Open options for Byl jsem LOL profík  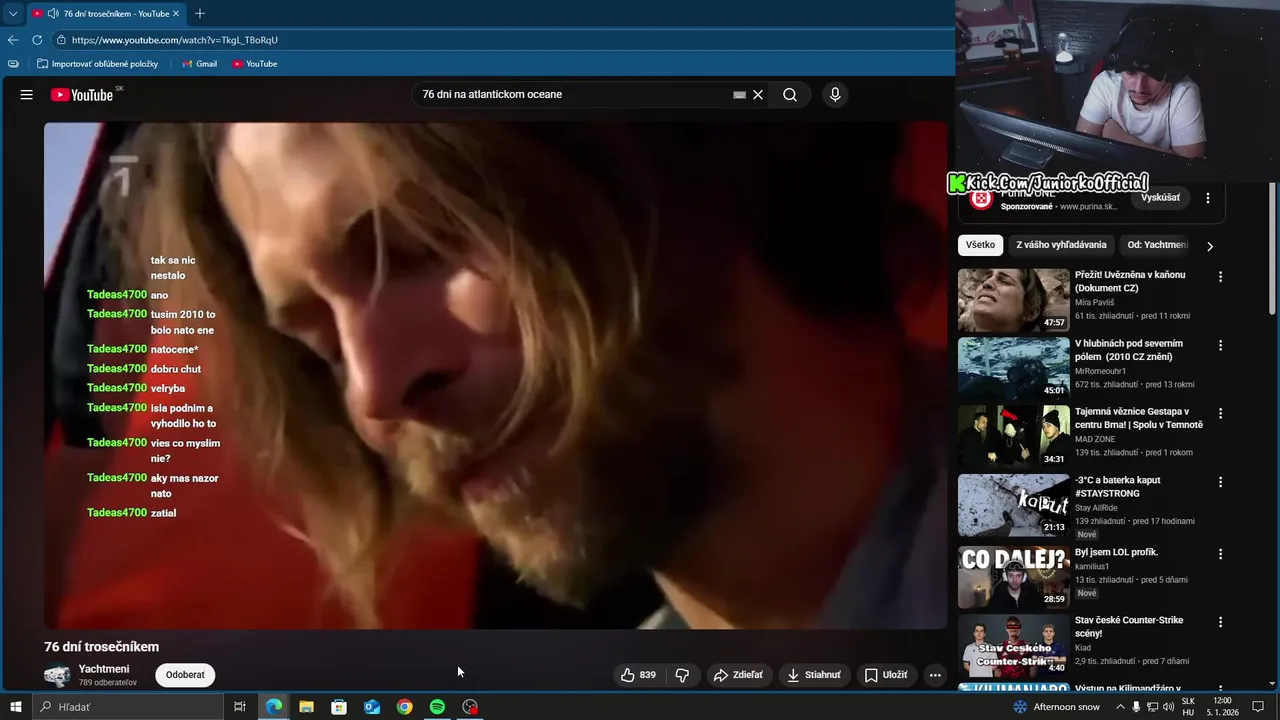[1220, 554]
